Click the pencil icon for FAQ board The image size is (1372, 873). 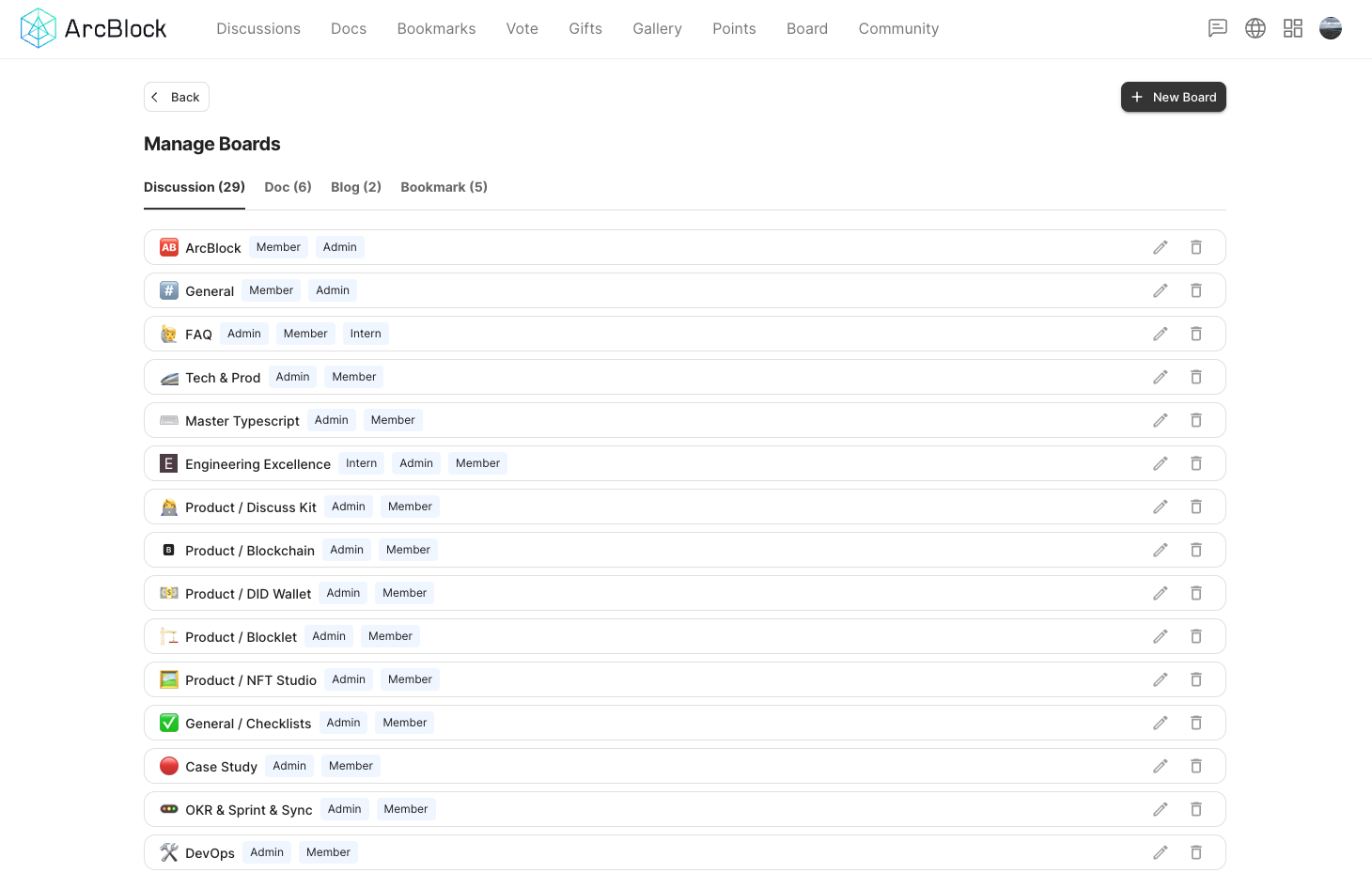(1161, 334)
